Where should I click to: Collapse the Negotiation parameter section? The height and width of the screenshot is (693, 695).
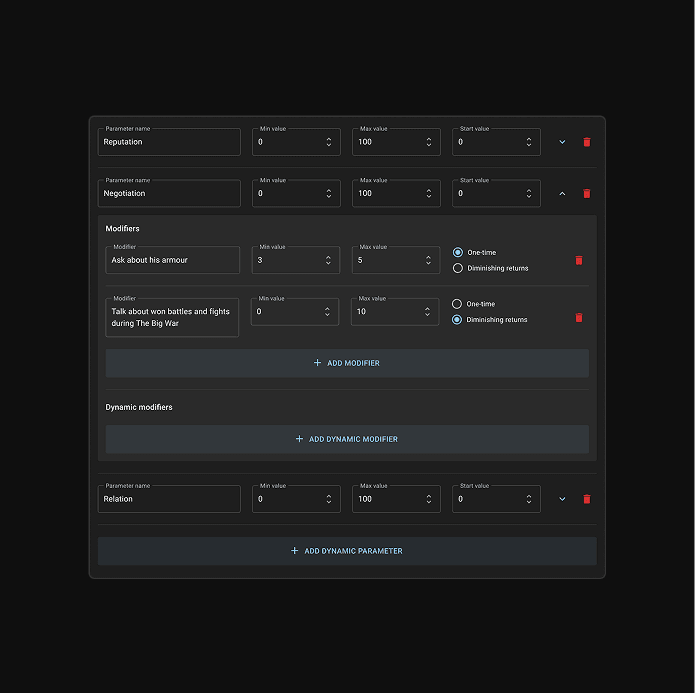tap(562, 194)
